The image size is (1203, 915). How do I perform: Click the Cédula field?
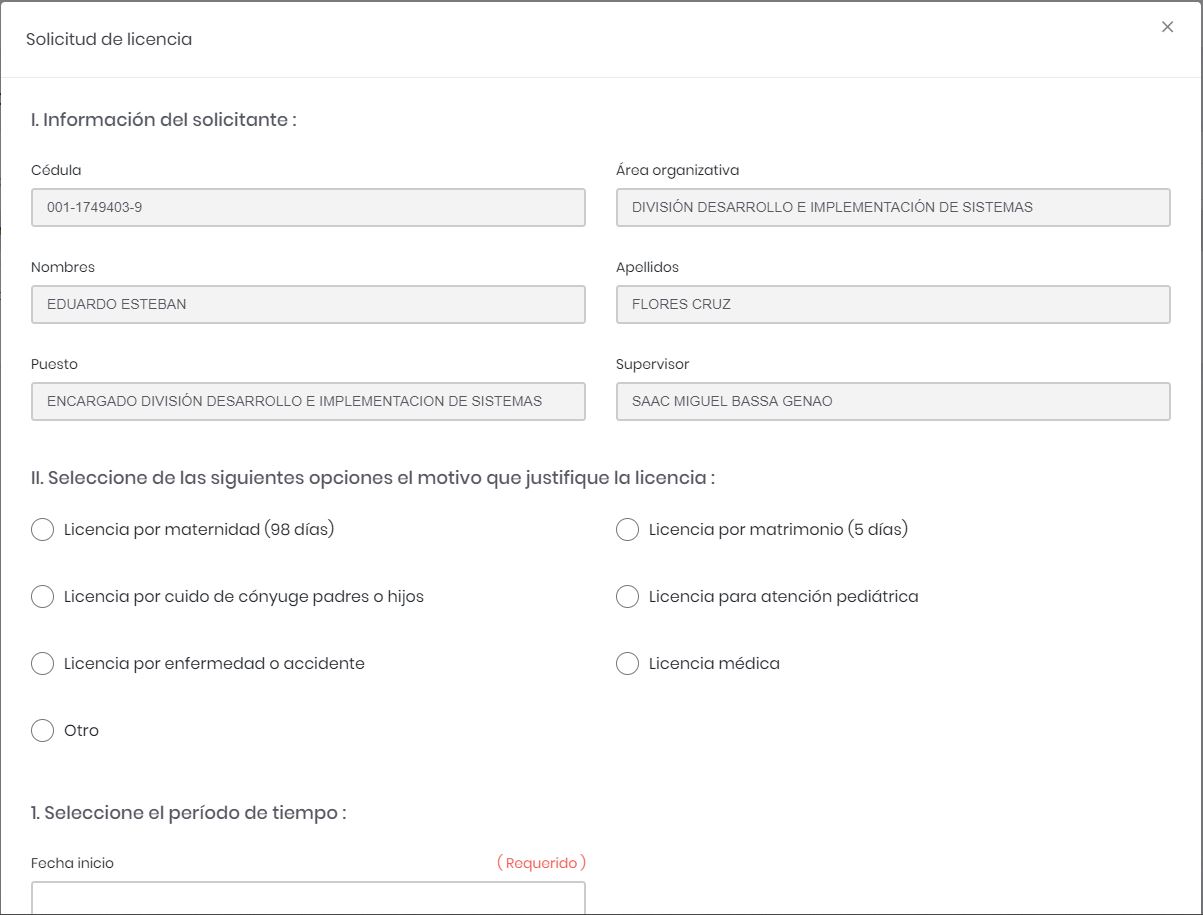pyautogui.click(x=308, y=208)
